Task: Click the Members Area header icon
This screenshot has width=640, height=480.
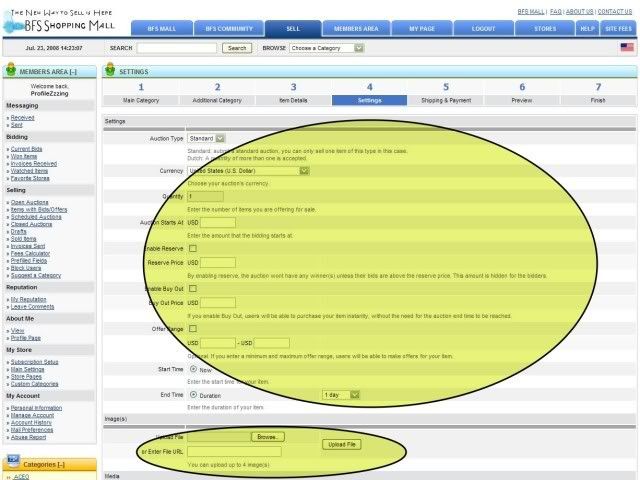Action: click(11, 70)
